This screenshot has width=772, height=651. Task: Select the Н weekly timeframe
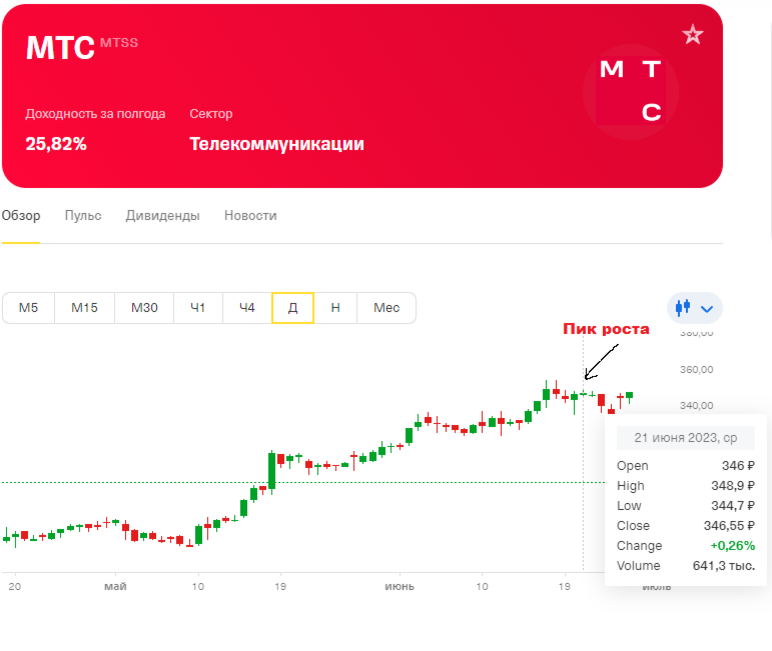pos(335,308)
